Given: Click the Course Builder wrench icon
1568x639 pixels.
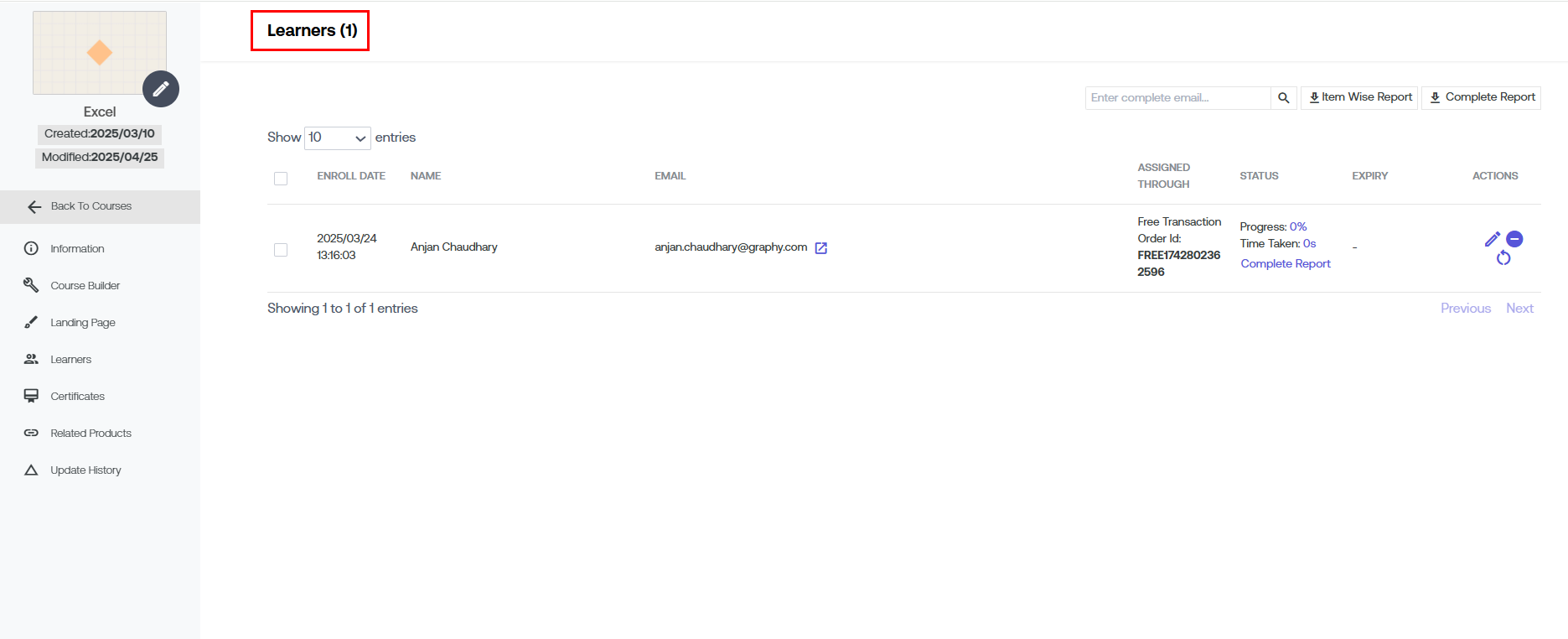Looking at the screenshot, I should click(x=31, y=285).
